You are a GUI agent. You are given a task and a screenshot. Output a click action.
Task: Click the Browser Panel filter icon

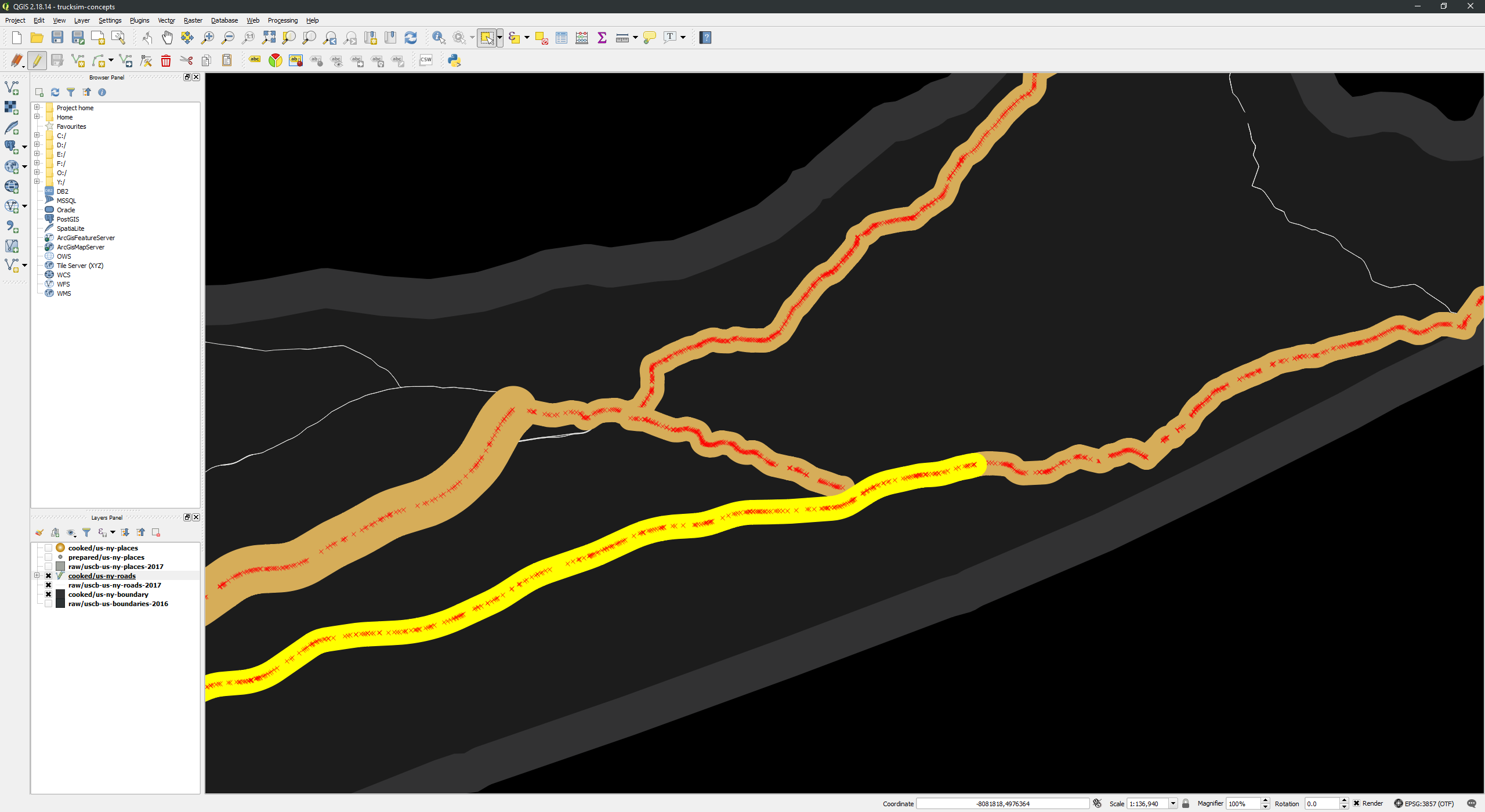(71, 92)
